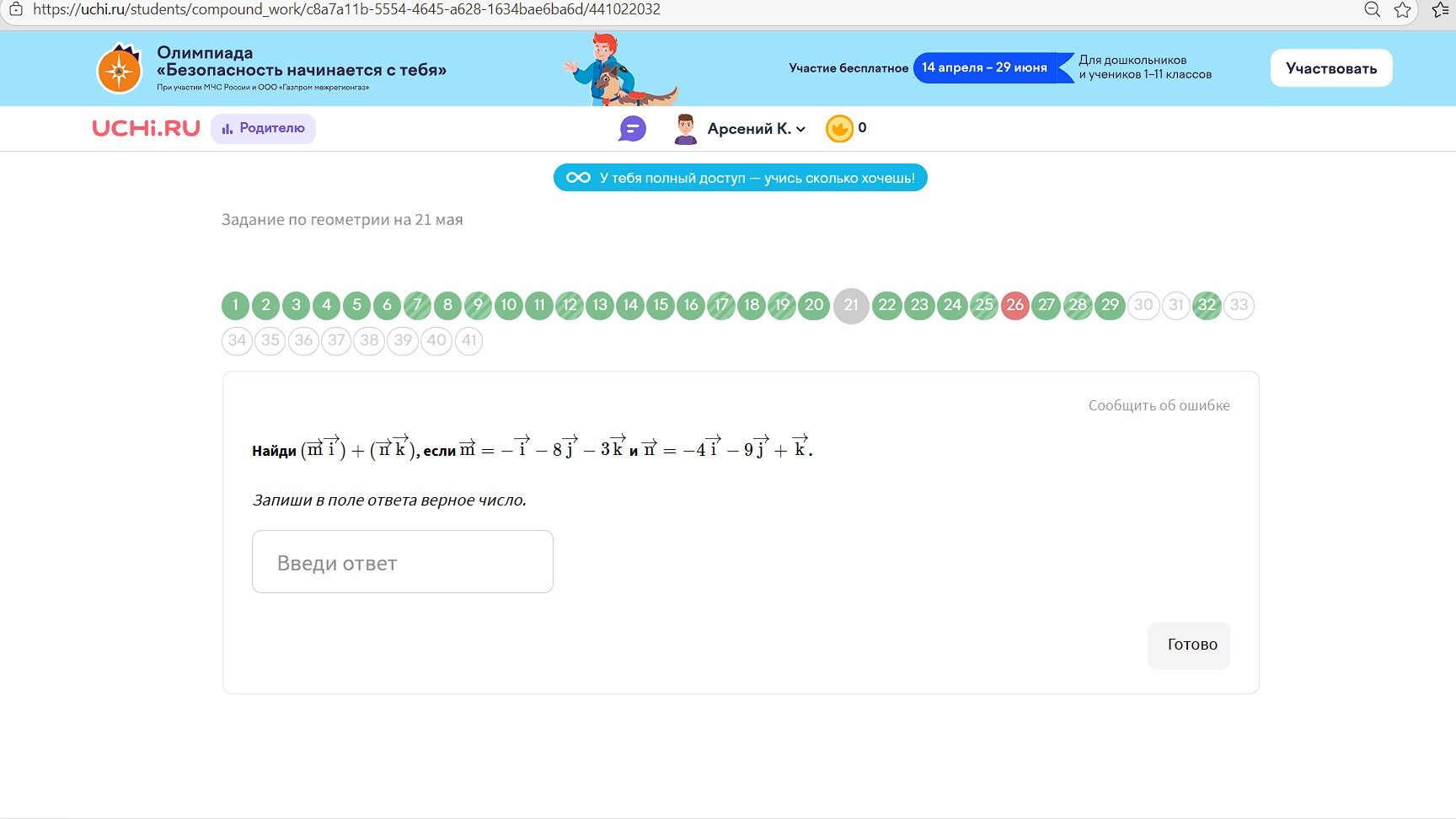This screenshot has height=819, width=1456.
Task: Open striped task number 25
Action: pos(984,305)
